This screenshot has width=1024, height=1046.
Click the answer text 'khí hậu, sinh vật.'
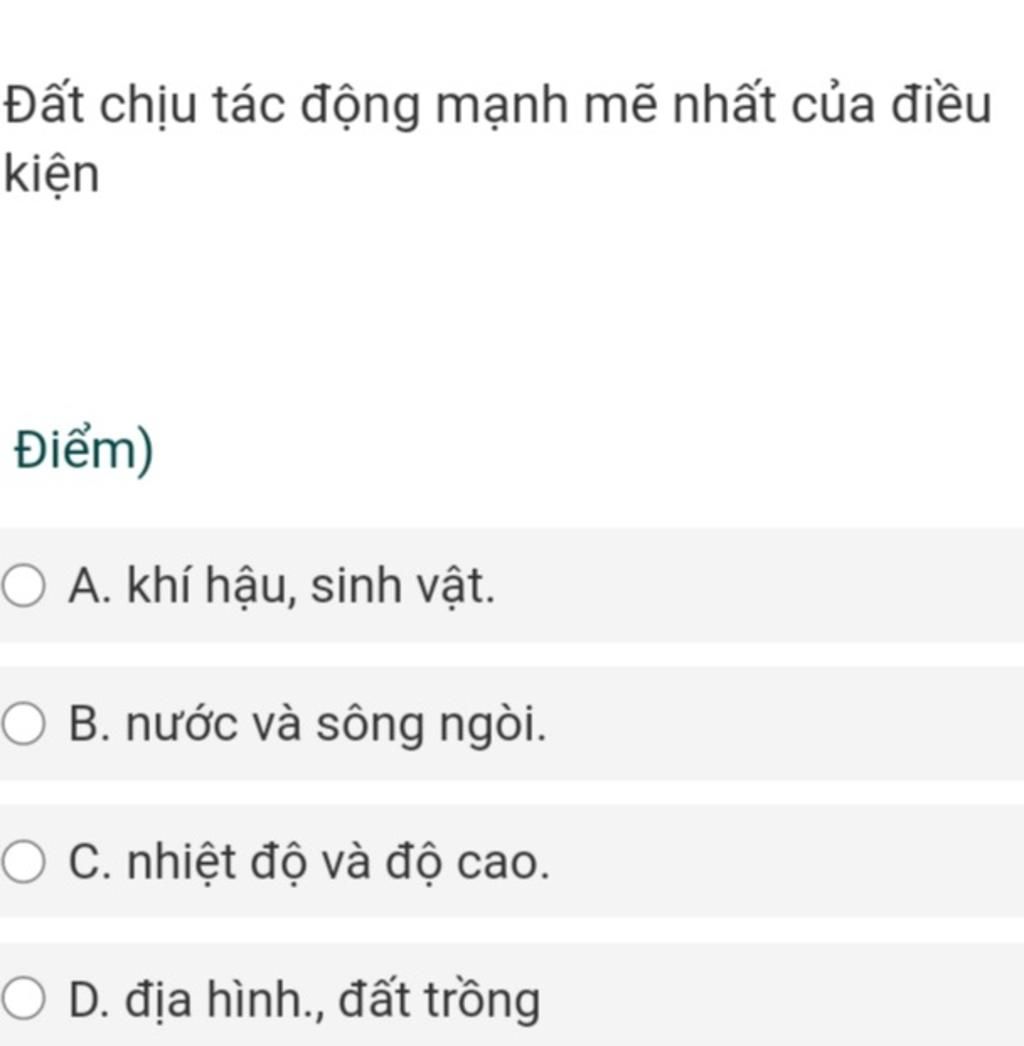click(311, 586)
